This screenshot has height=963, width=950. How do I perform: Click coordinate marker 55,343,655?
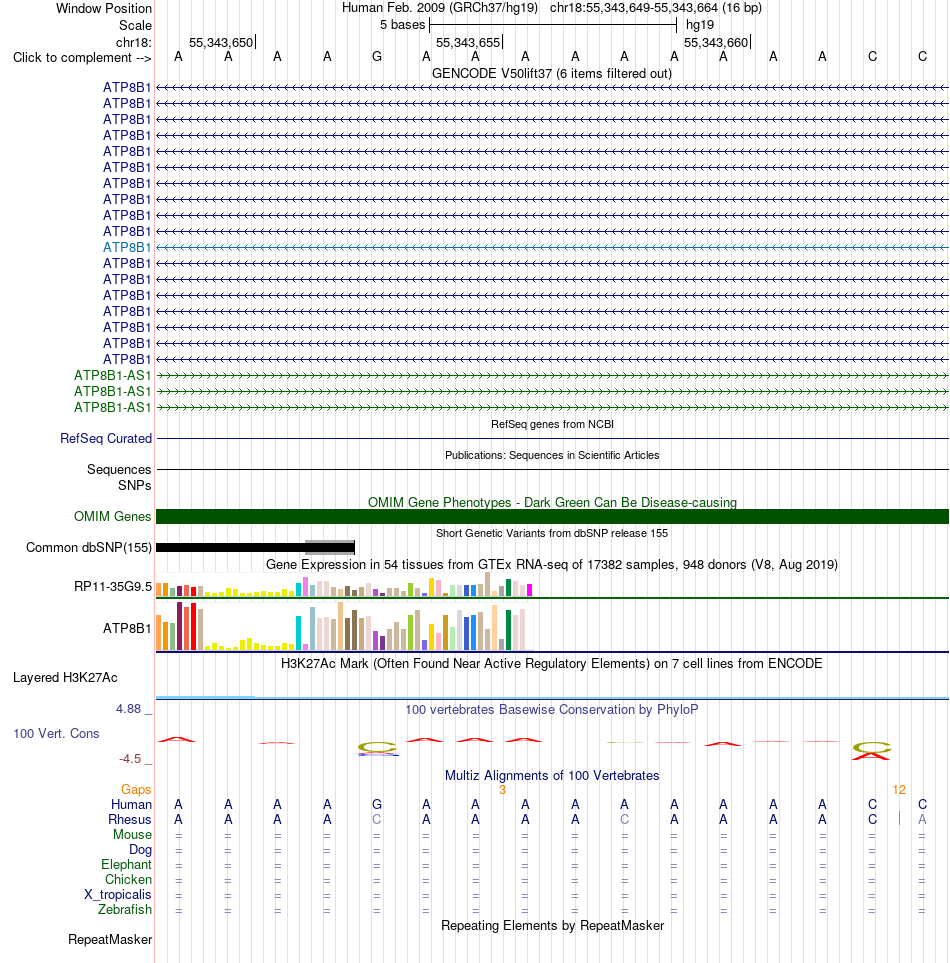468,42
